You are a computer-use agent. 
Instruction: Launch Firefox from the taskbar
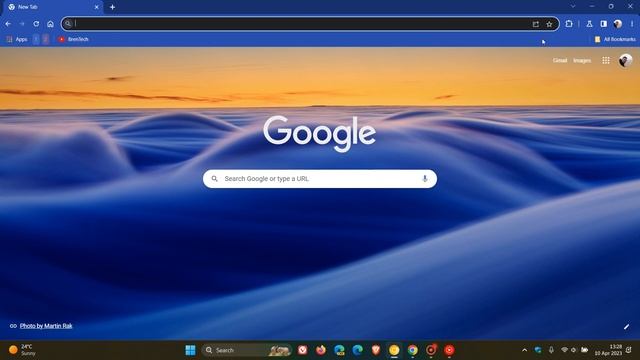[321, 350]
